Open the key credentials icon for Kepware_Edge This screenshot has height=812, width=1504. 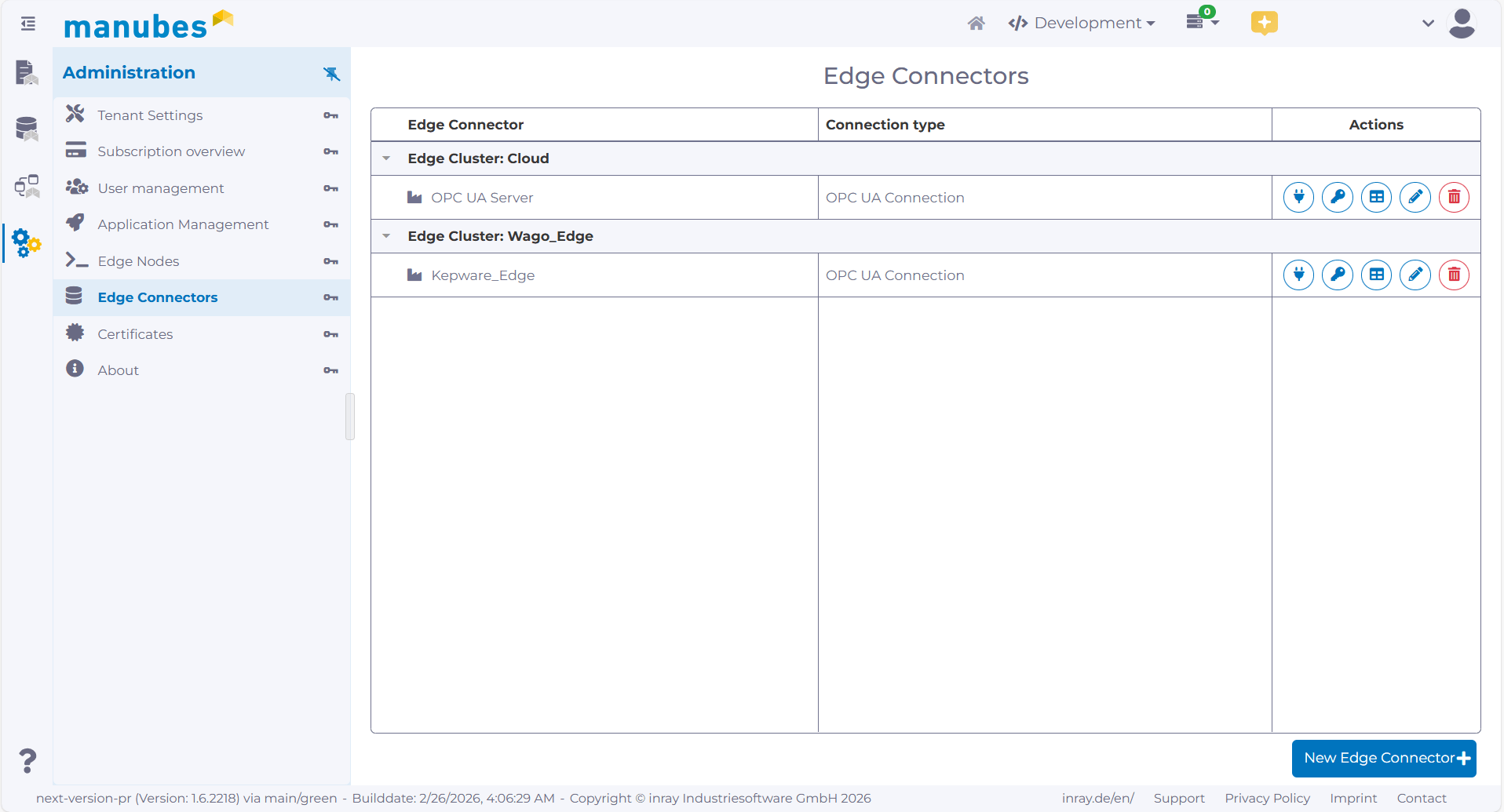coord(1338,275)
